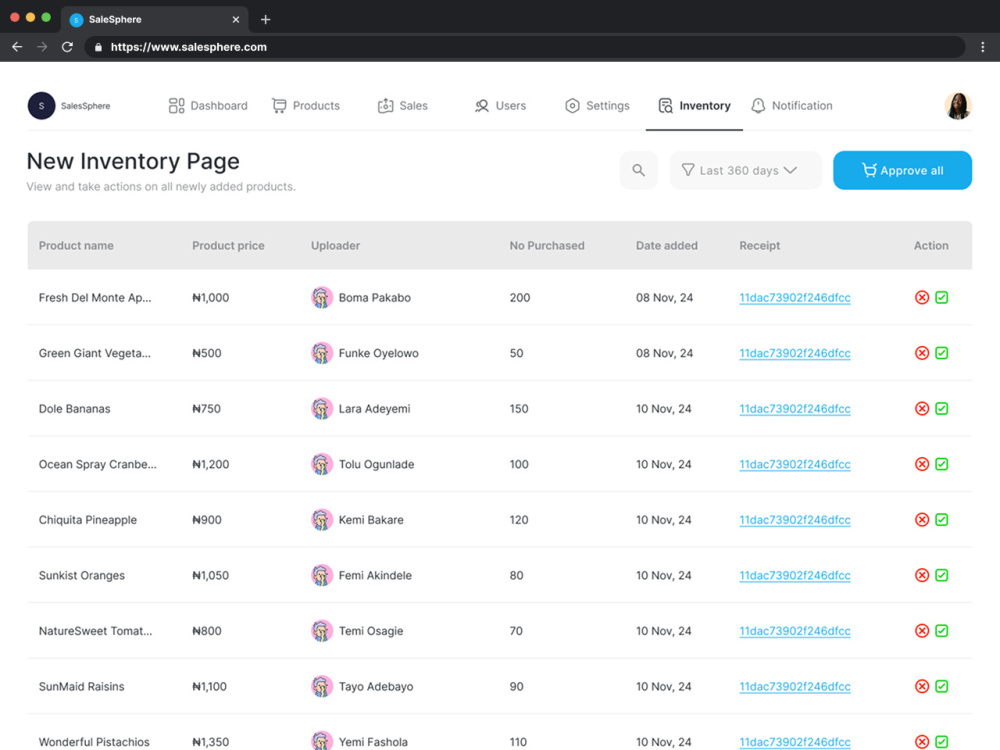Approve the Fresh Del Monte product row

pos(941,297)
